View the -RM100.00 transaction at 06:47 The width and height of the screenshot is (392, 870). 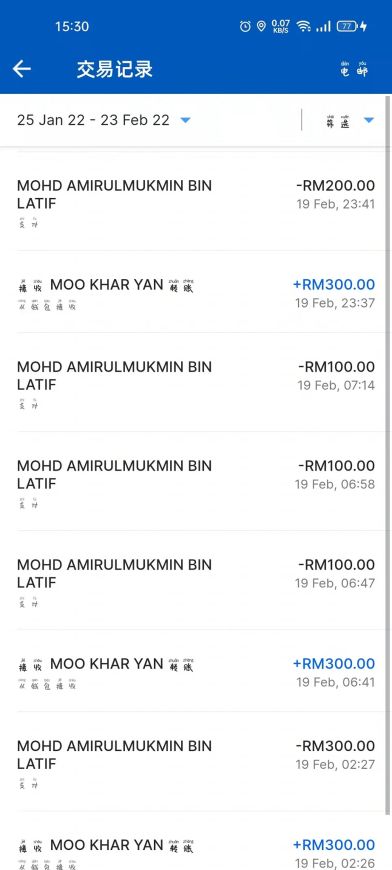[x=196, y=580]
